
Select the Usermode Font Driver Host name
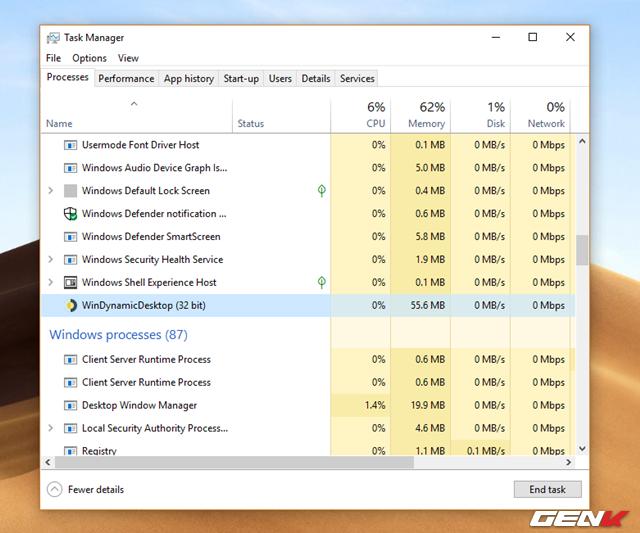pos(140,145)
